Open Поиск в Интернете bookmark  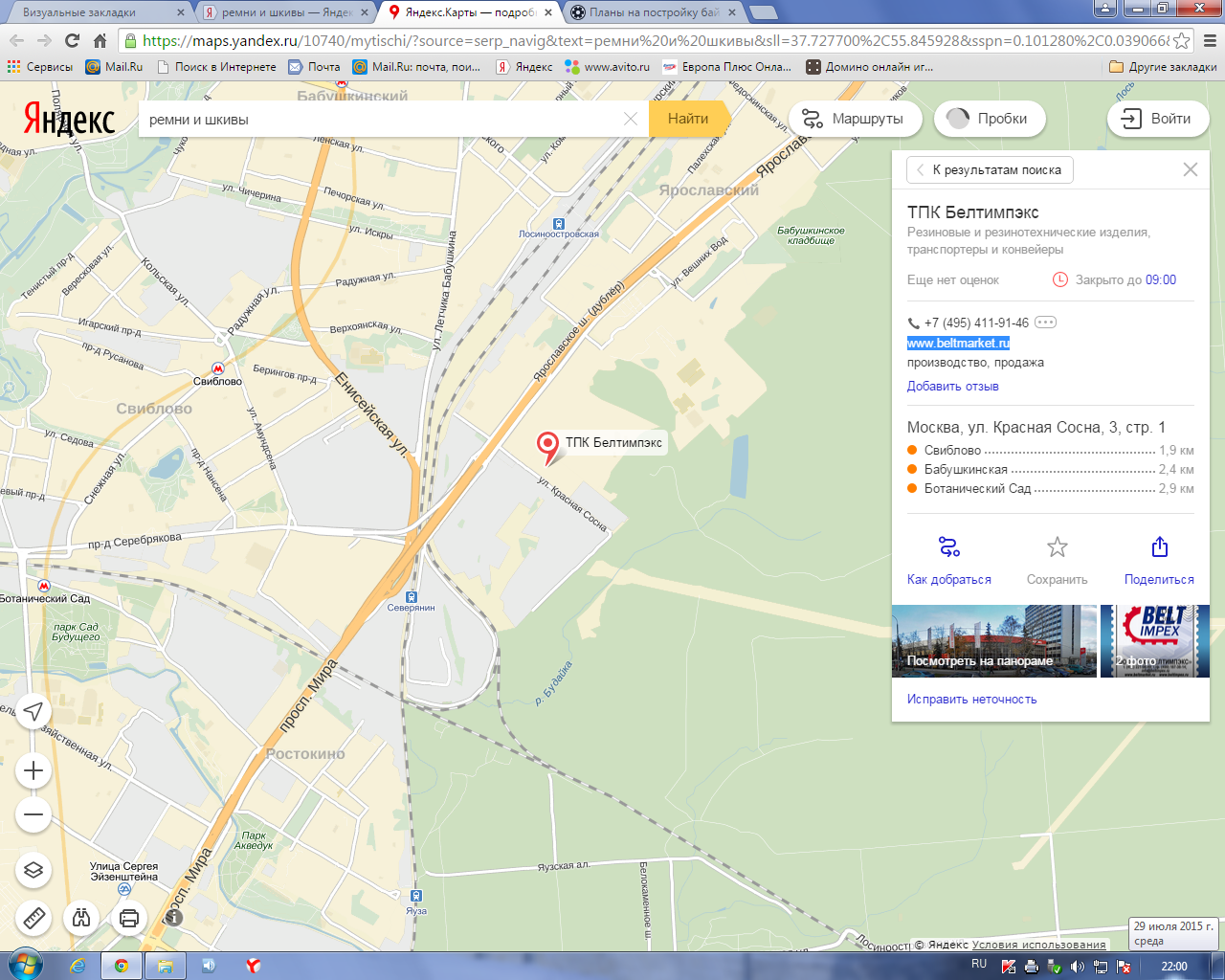coord(216,67)
